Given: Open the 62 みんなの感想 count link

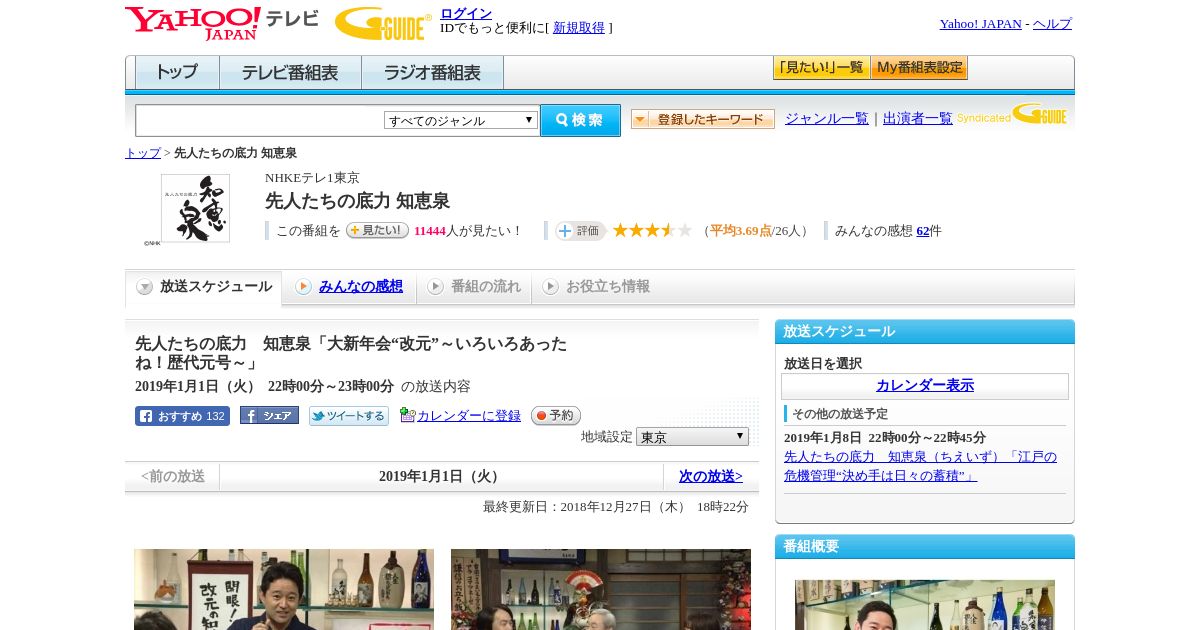Looking at the screenshot, I should click(922, 231).
